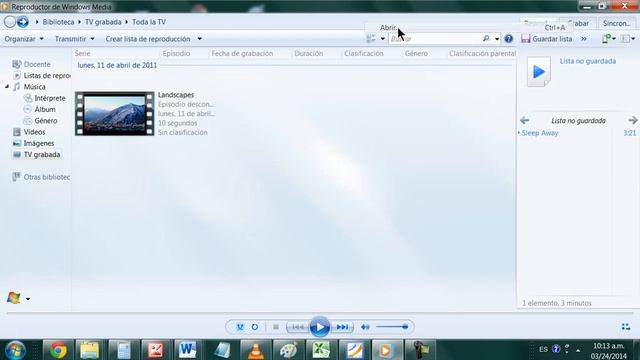Click the save disk icon for Guardar lista
The height and width of the screenshot is (360, 640).
coord(526,39)
